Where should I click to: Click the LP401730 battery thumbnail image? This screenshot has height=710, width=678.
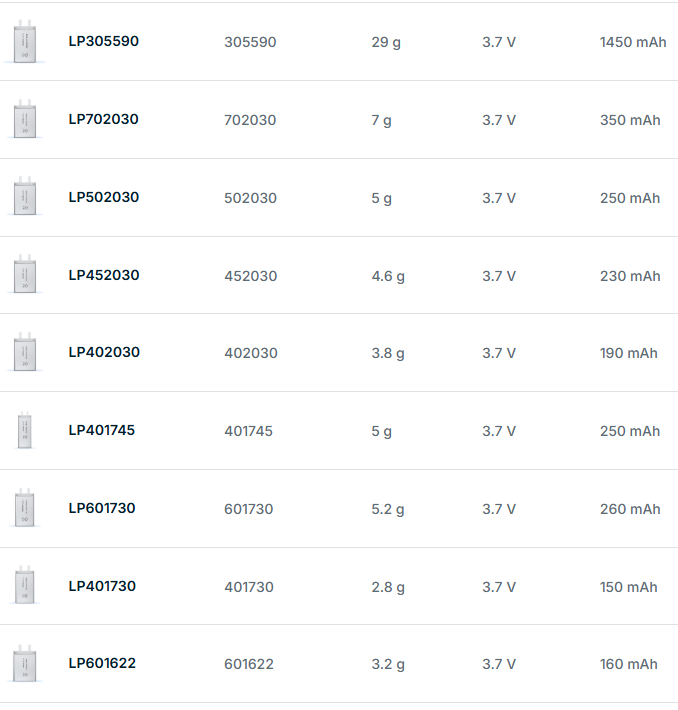[25, 586]
